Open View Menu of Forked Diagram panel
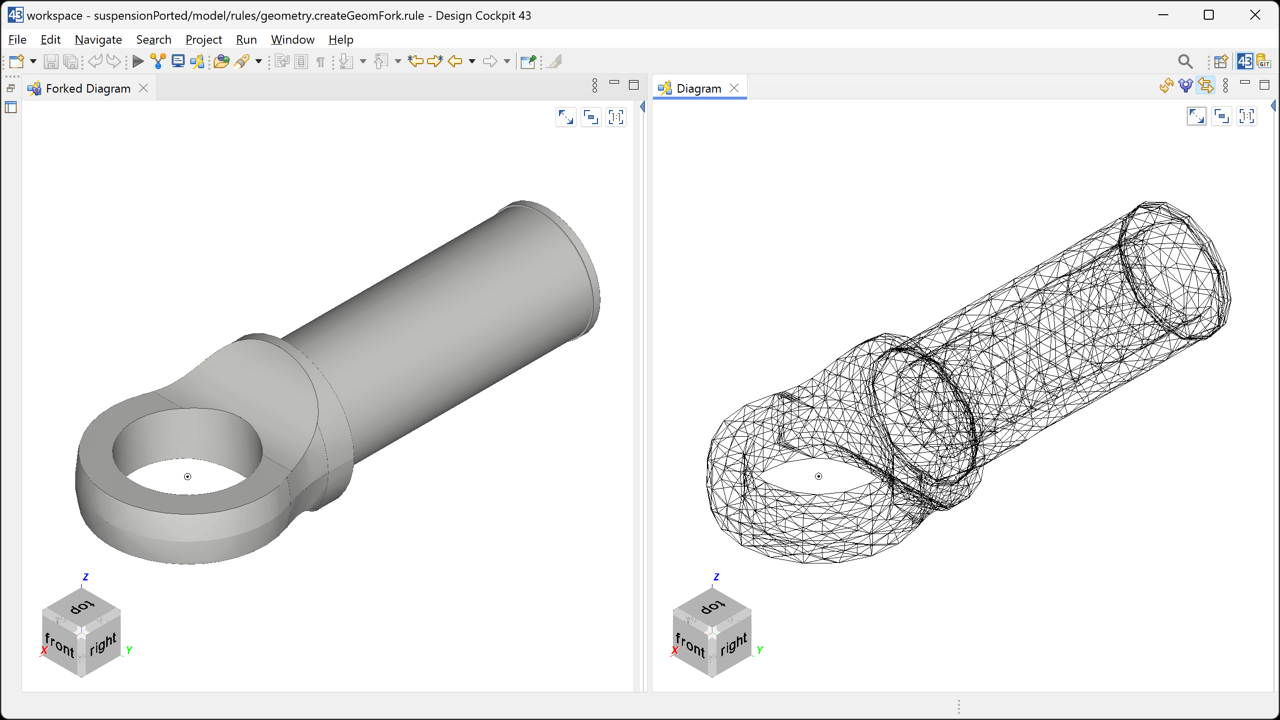 (x=594, y=86)
